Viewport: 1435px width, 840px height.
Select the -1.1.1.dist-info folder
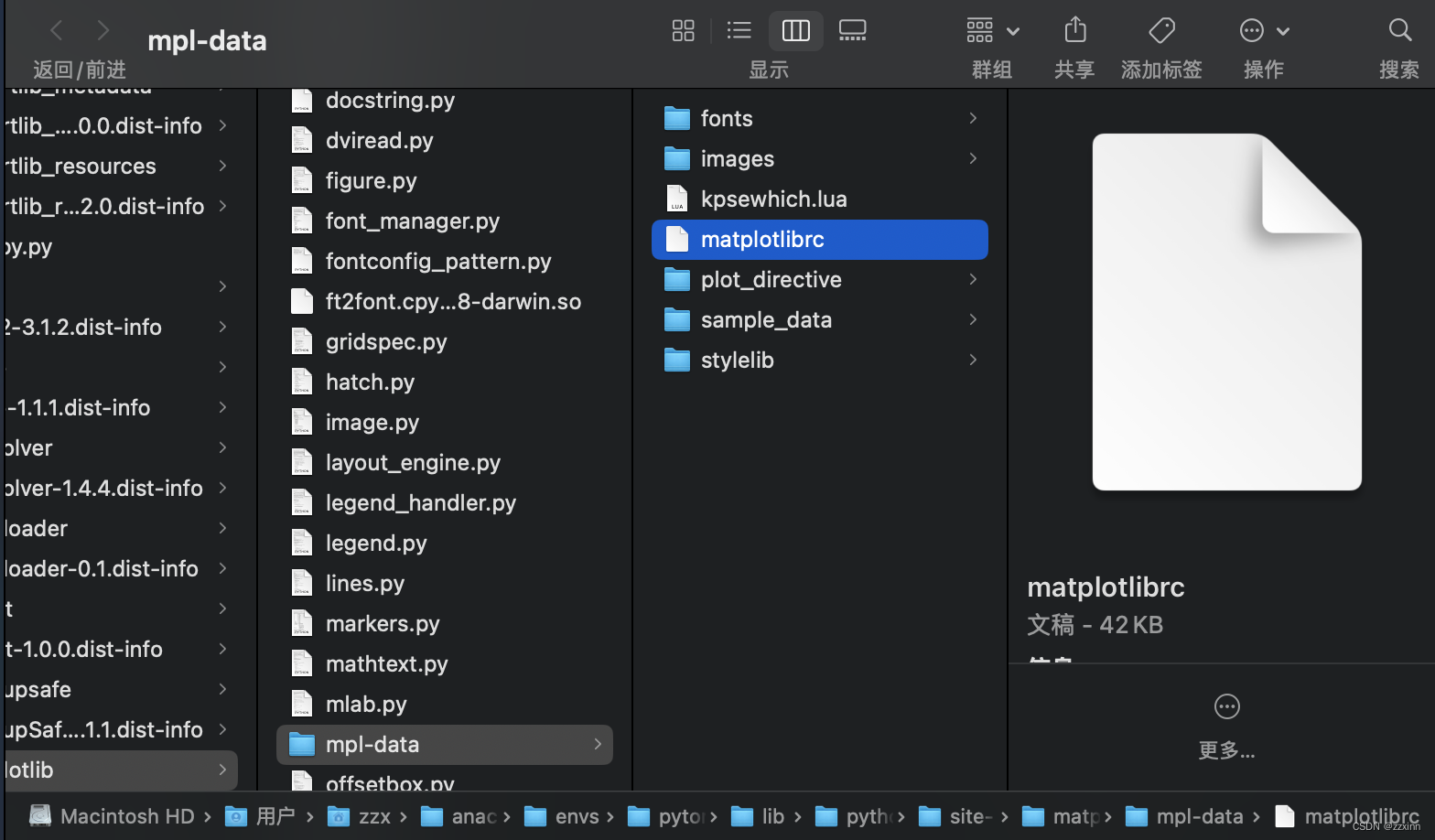[120, 408]
